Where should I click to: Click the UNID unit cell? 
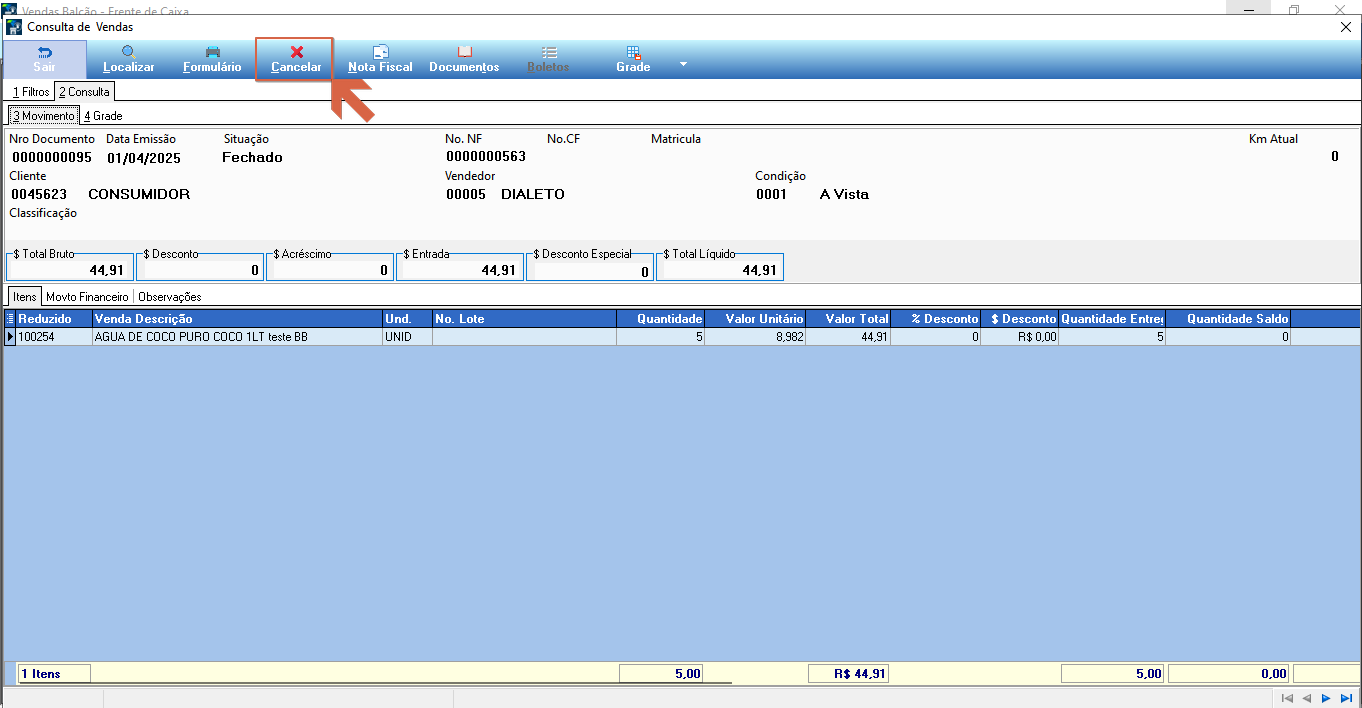coord(407,337)
